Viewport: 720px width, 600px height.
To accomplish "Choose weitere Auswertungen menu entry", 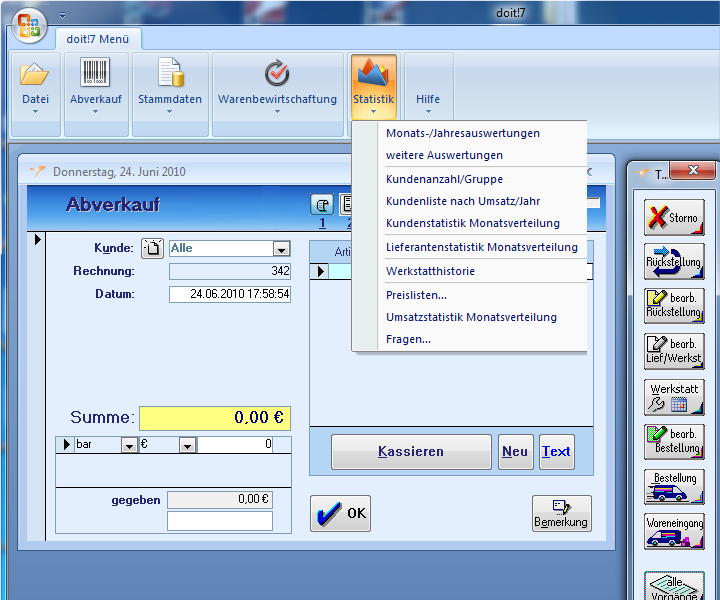I will coord(444,155).
